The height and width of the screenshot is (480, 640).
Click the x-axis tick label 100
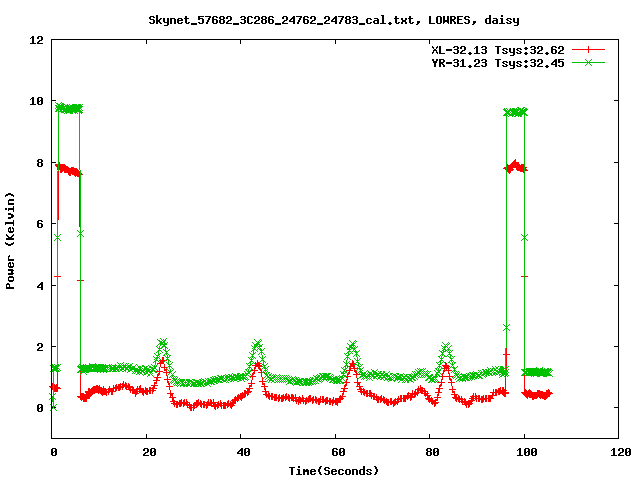[527, 452]
